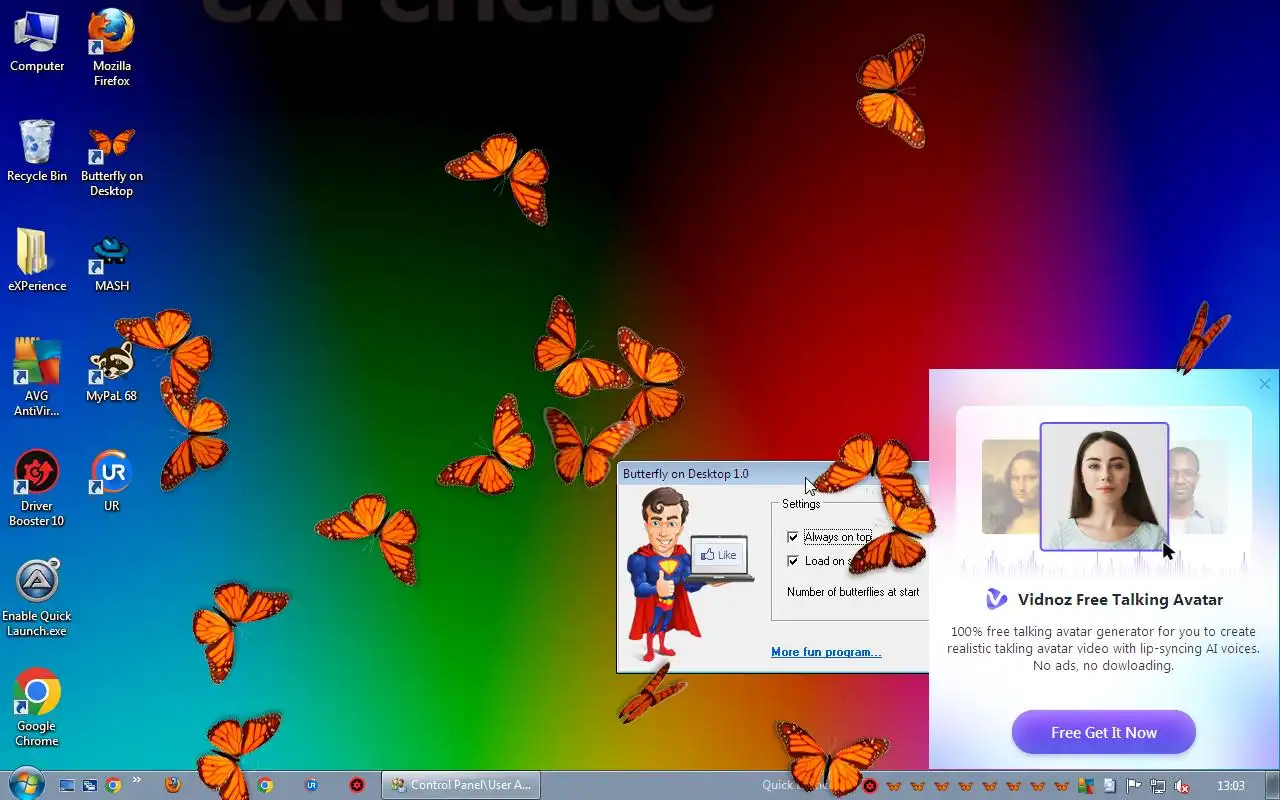Open Chrome from the Quick Launch bar
This screenshot has height=800, width=1280.
(113, 785)
